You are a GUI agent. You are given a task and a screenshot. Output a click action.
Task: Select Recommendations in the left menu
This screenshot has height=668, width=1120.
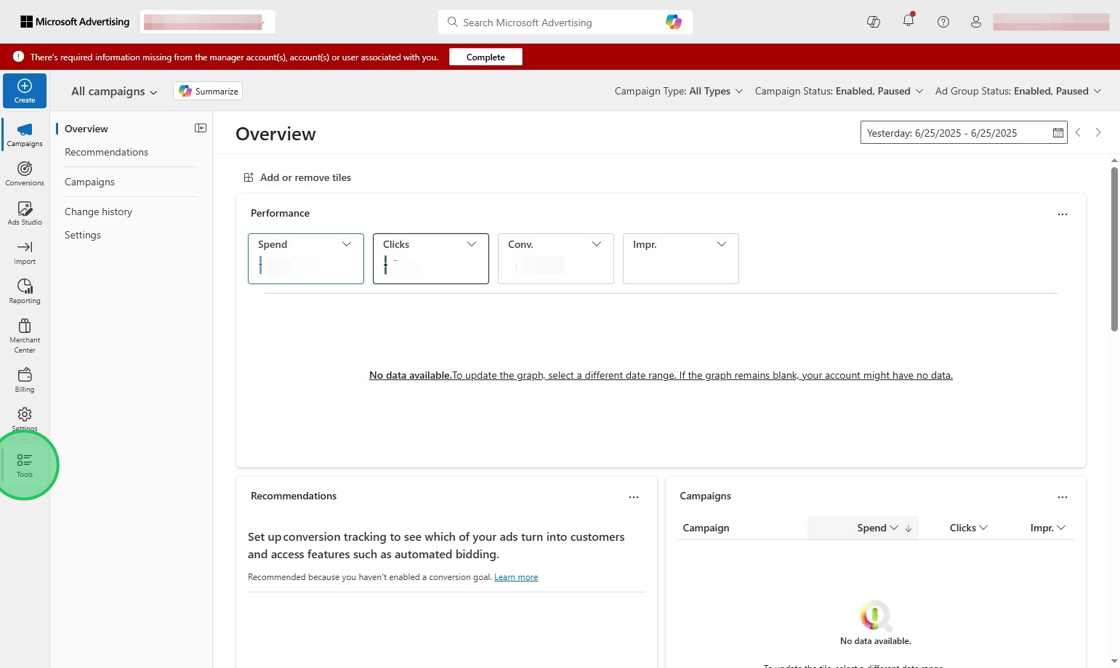(106, 152)
